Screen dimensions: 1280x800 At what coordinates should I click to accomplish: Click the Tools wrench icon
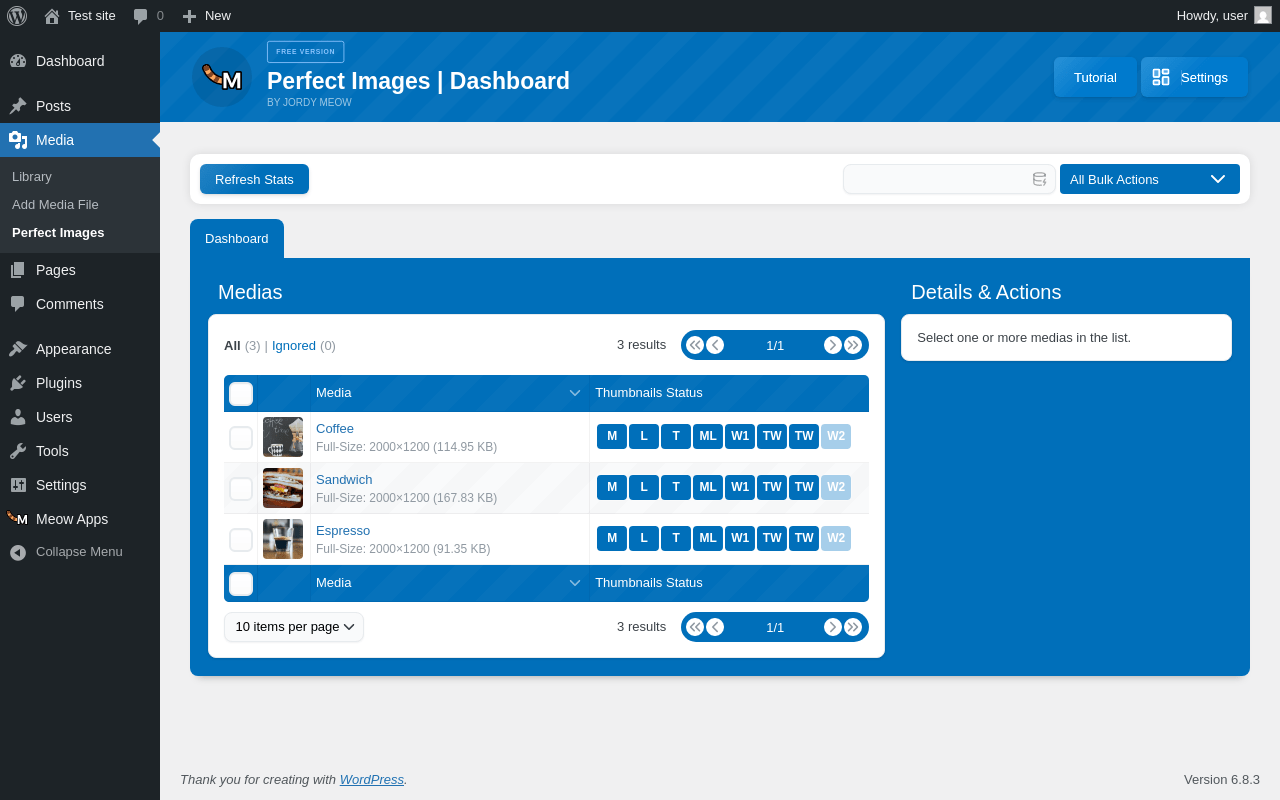click(18, 451)
